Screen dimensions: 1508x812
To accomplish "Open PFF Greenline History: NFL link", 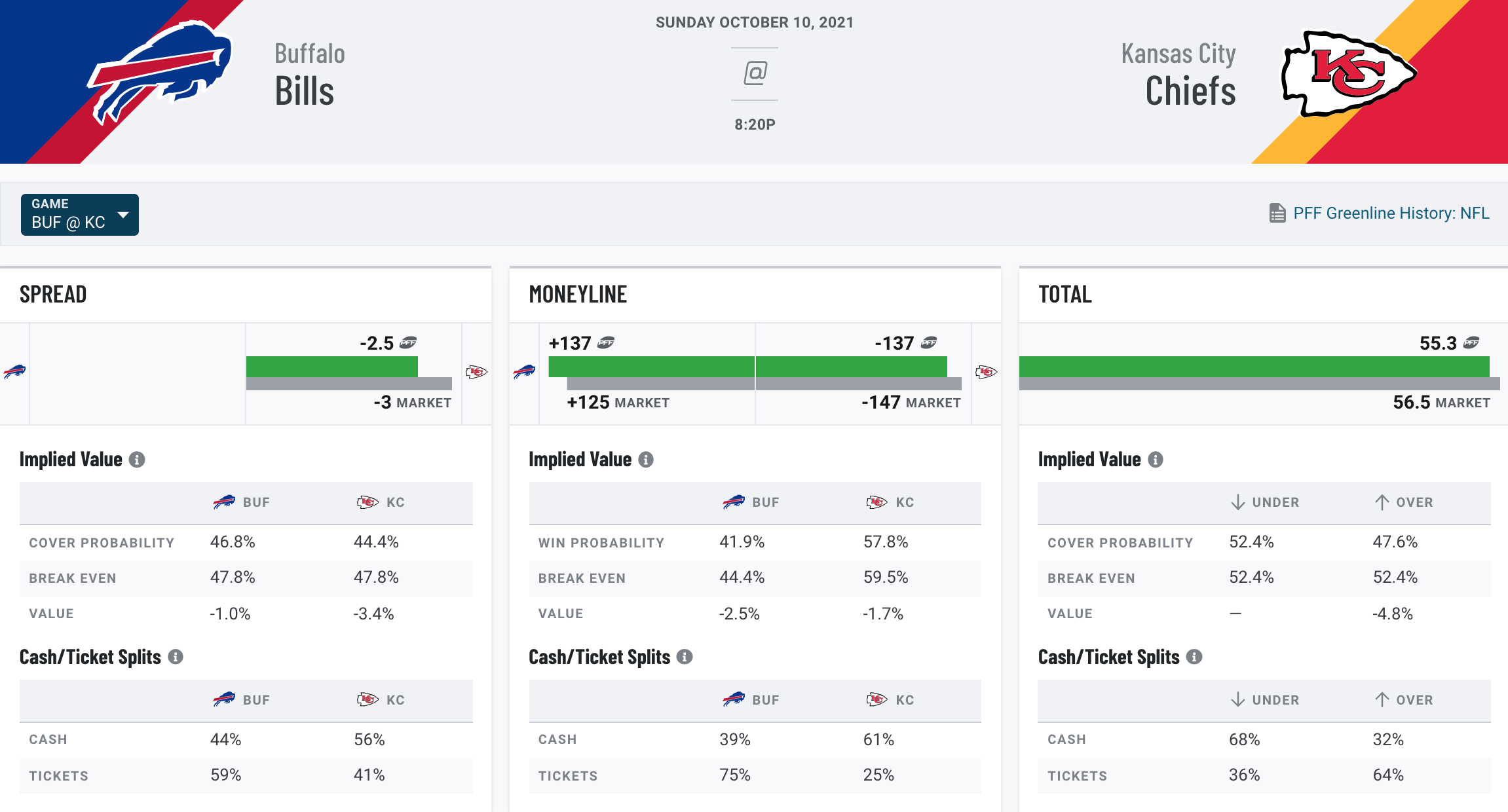I will [x=1391, y=213].
